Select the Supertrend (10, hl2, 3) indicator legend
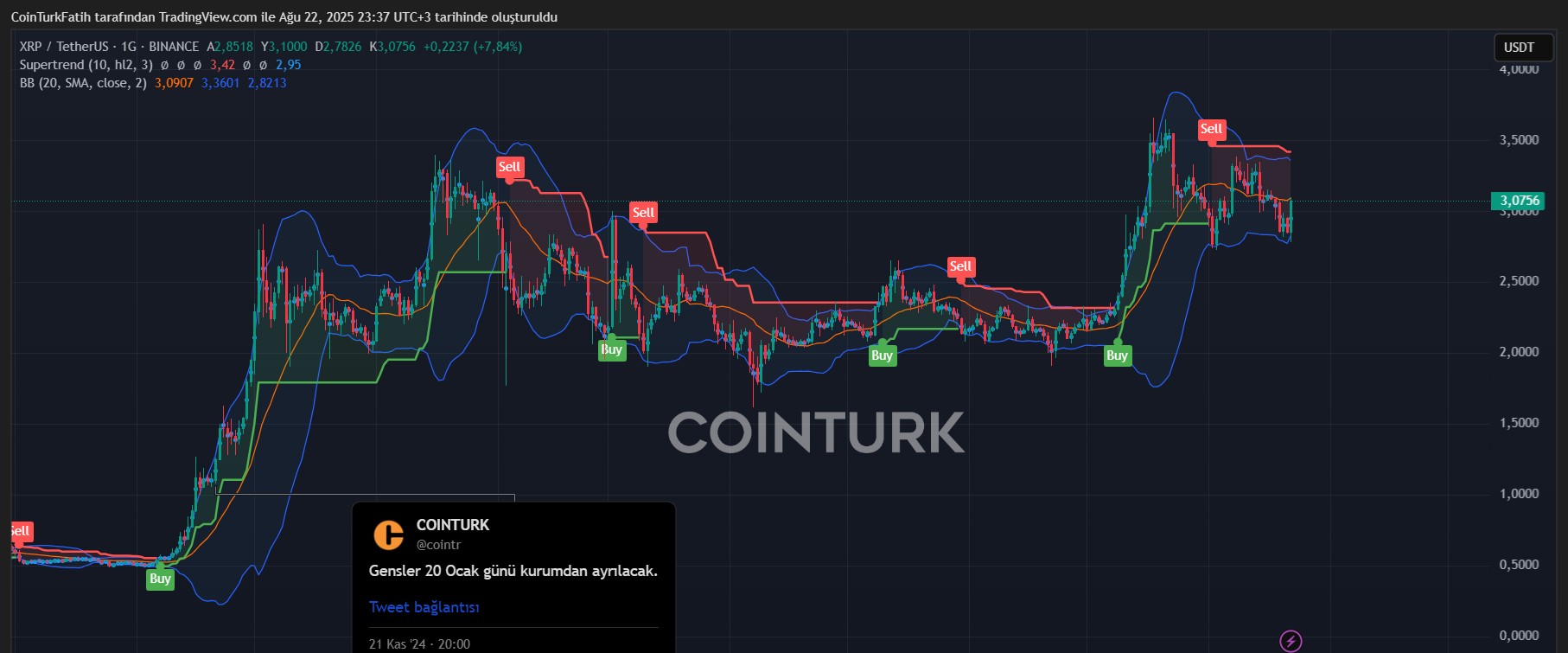 [86, 65]
